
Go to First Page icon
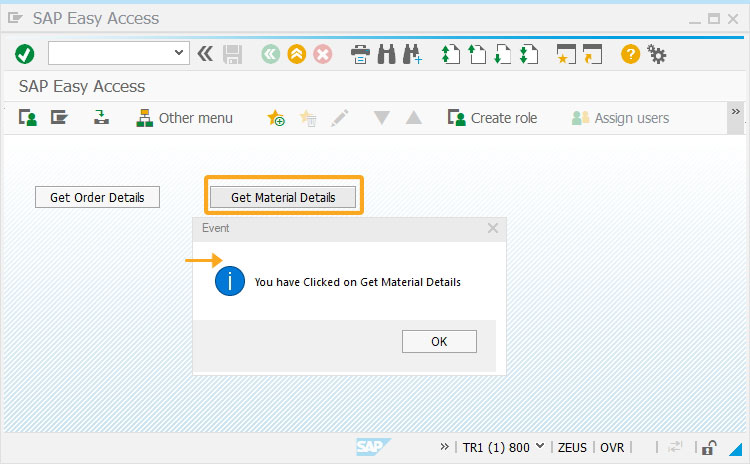click(450, 54)
